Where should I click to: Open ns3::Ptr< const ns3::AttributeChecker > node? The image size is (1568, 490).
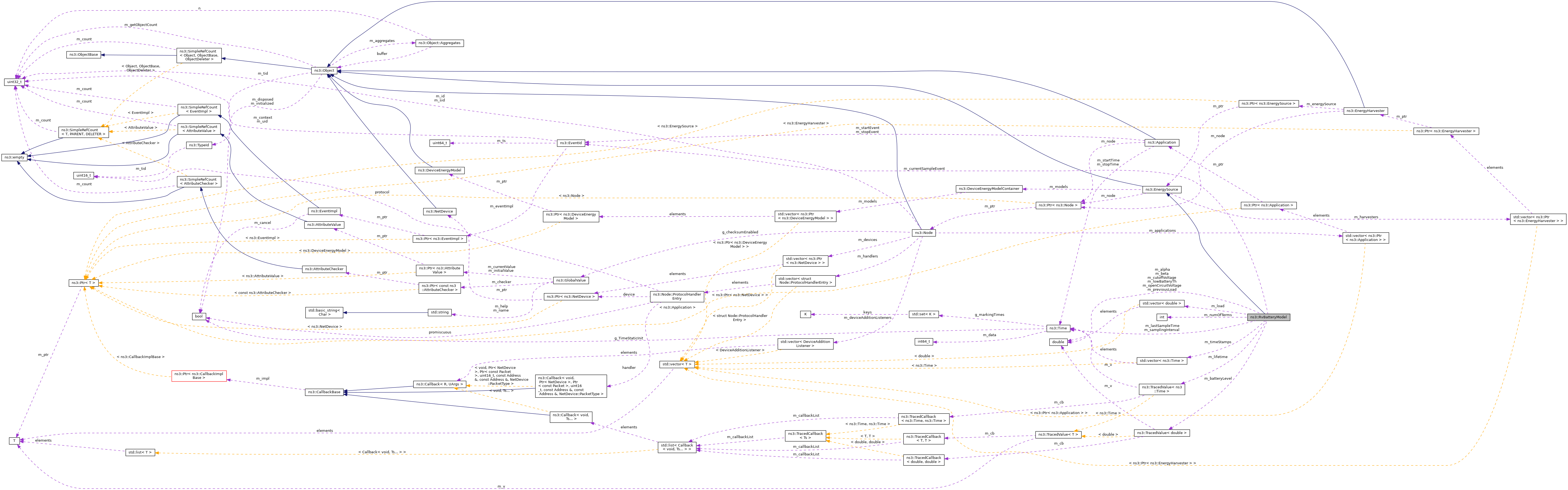[439, 288]
